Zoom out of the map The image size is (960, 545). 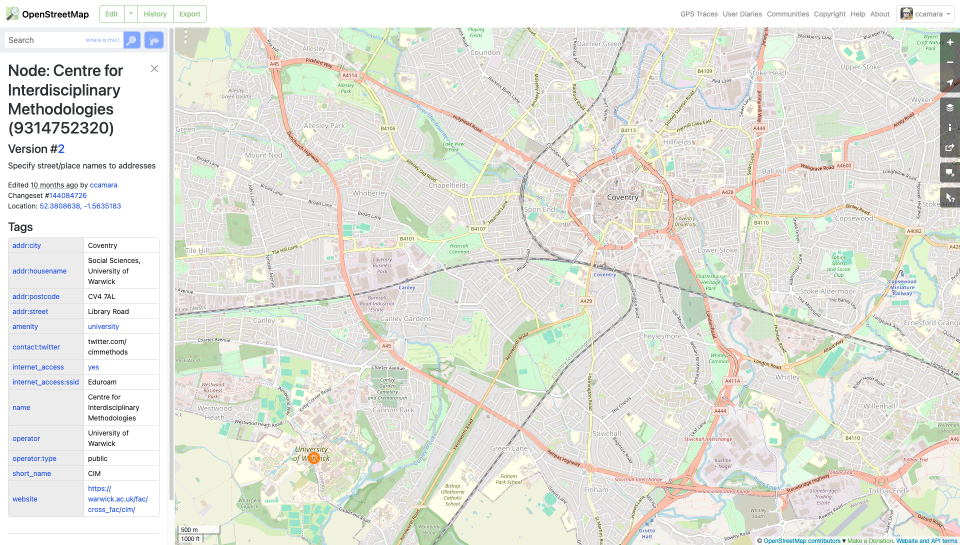click(x=949, y=63)
